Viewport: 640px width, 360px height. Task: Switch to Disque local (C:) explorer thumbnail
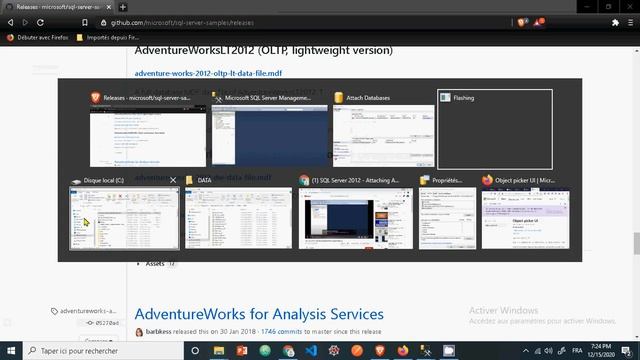[x=124, y=218]
